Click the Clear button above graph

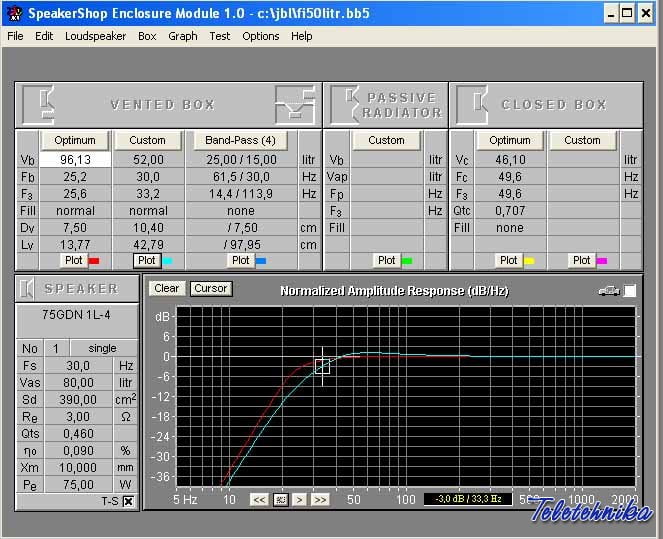167,288
